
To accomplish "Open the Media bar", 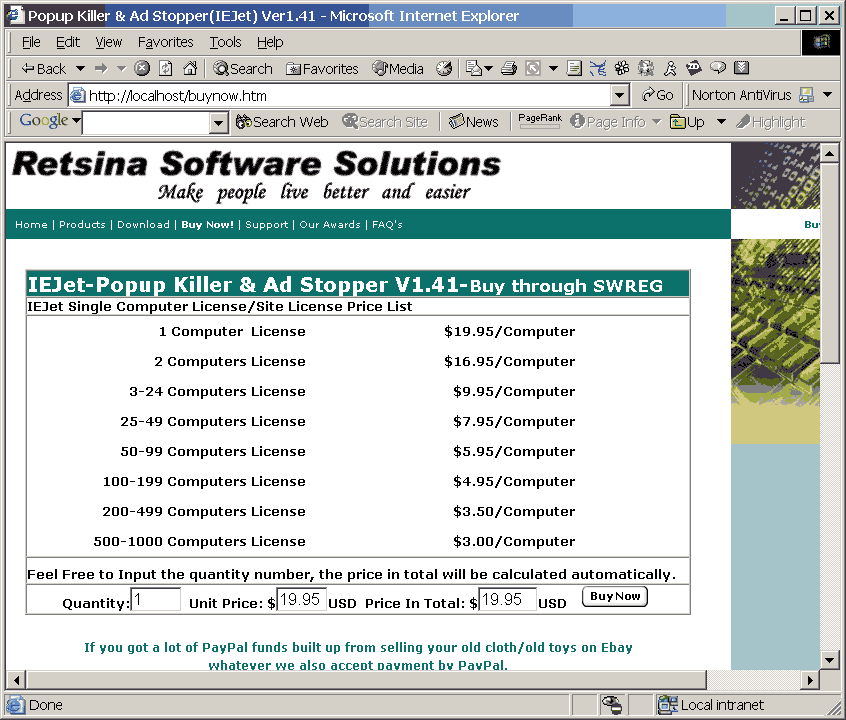I will point(398,69).
